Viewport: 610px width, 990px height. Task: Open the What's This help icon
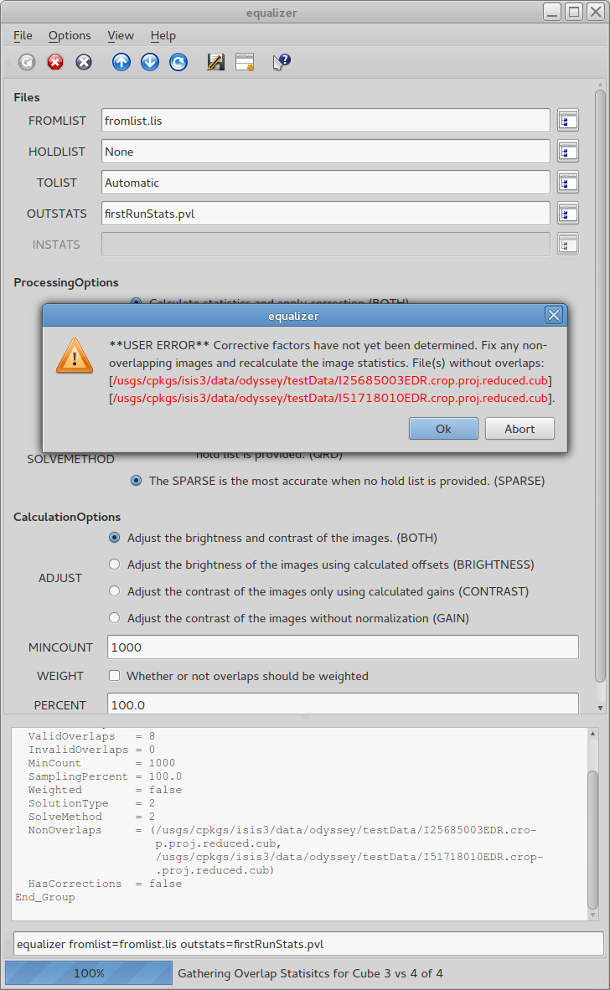[281, 62]
